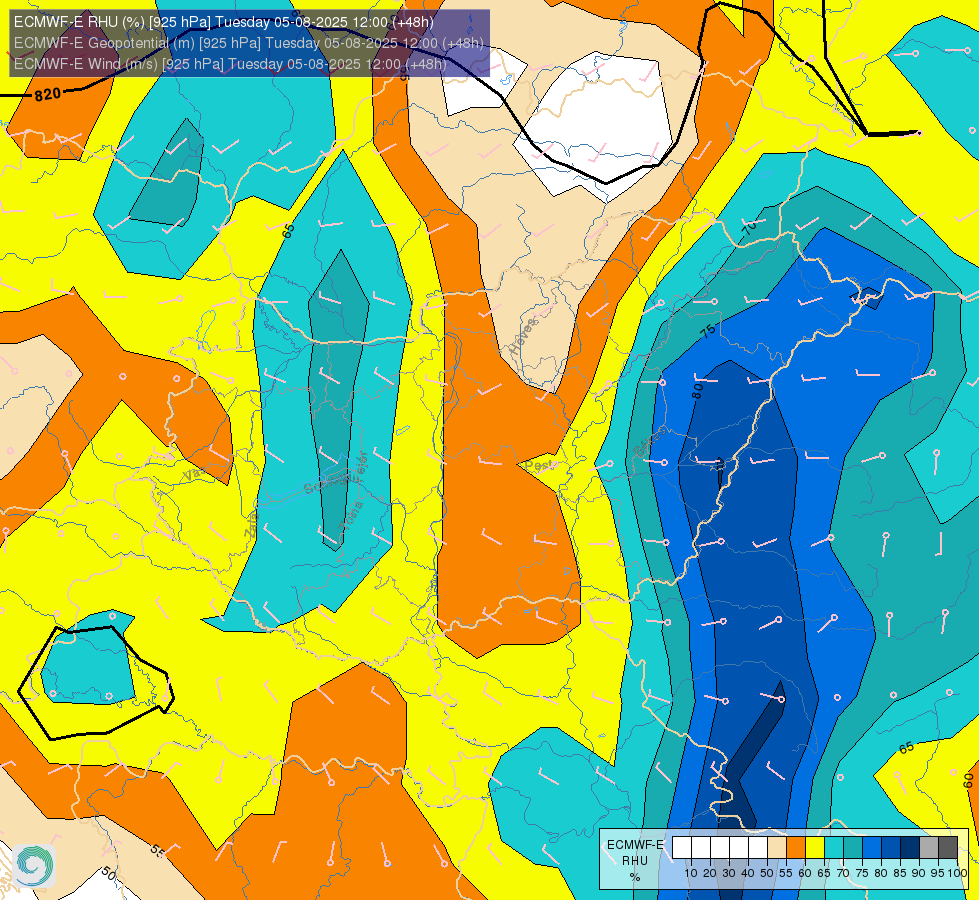Click the swirl logo icon in the corner

pyautogui.click(x=34, y=865)
